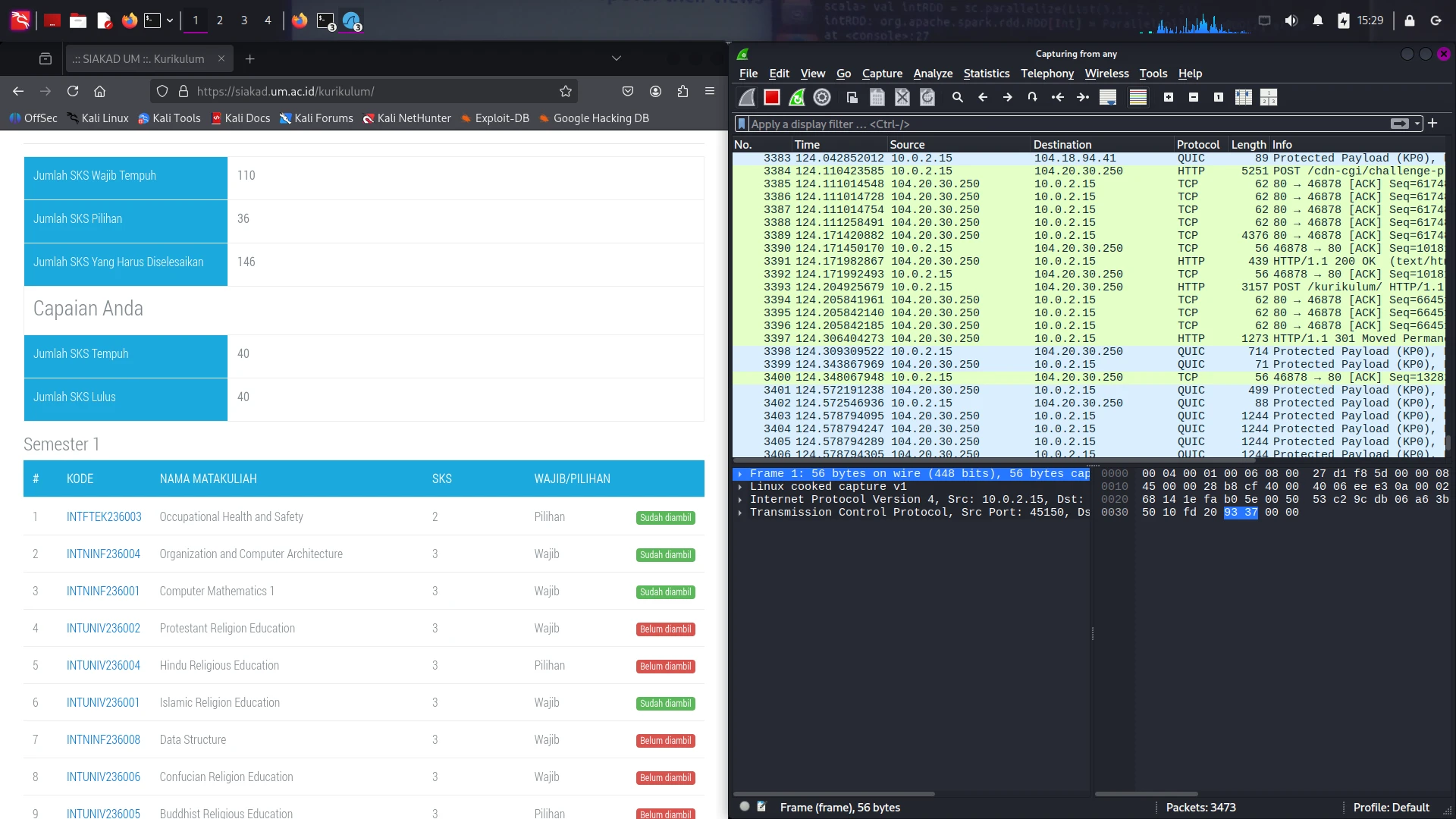
Task: Open capture options gear icon
Action: [822, 97]
